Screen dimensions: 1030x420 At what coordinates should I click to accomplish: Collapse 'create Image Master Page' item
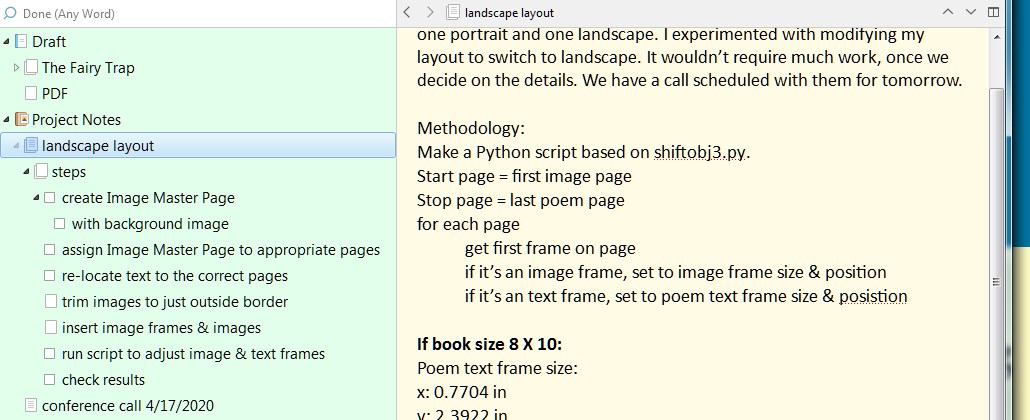point(36,198)
